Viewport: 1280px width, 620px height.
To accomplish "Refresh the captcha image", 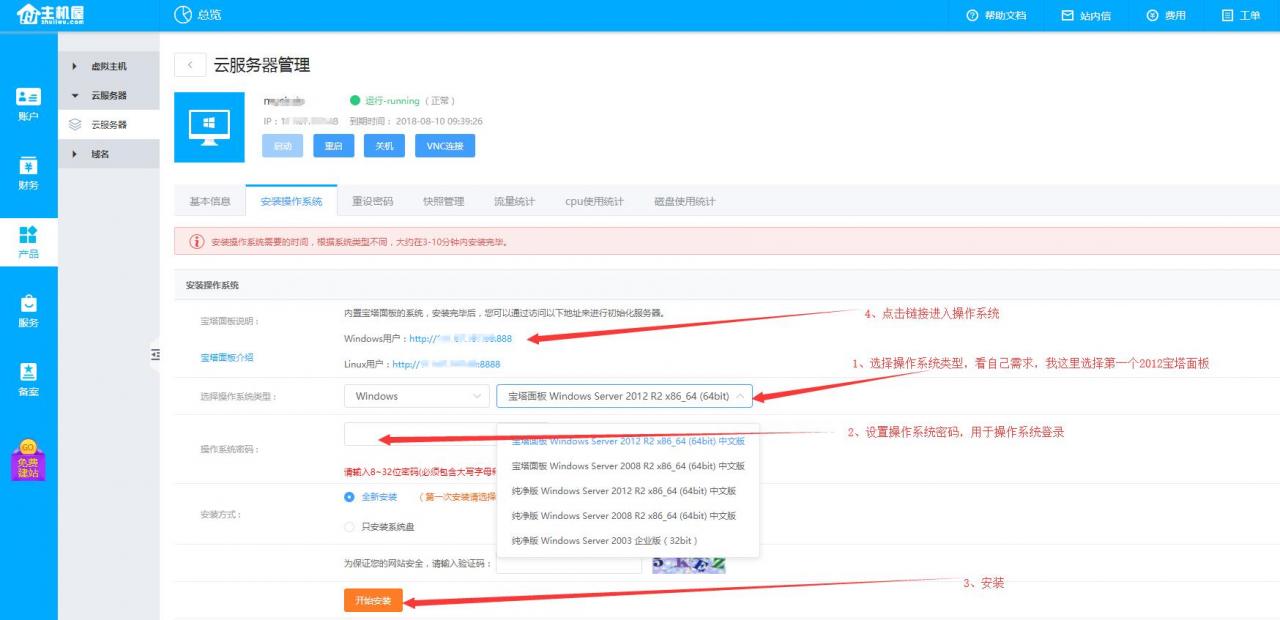I will [688, 564].
